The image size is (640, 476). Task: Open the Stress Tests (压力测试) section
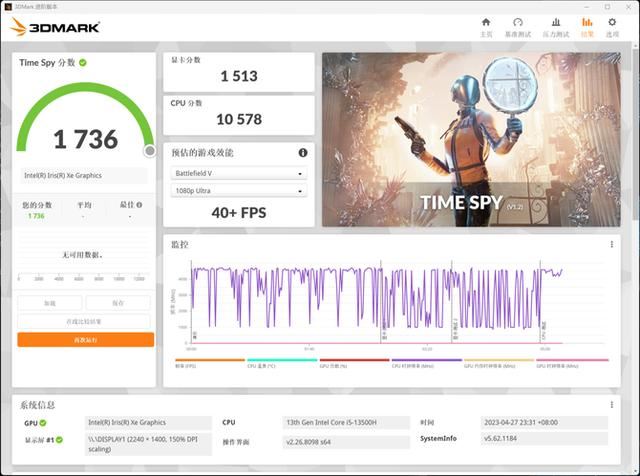555,27
